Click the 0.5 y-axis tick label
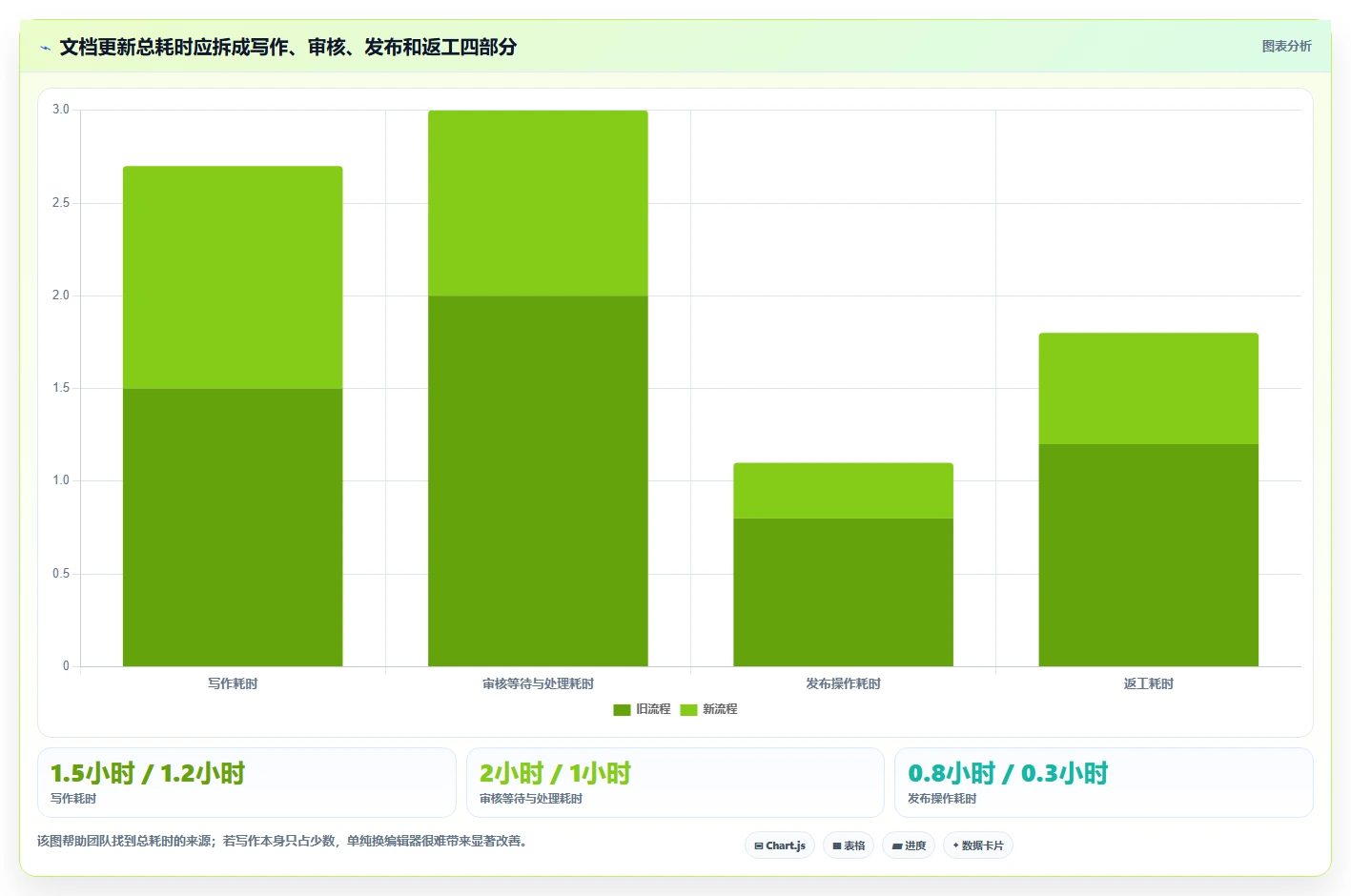Viewport: 1351px width, 896px height. 61,574
